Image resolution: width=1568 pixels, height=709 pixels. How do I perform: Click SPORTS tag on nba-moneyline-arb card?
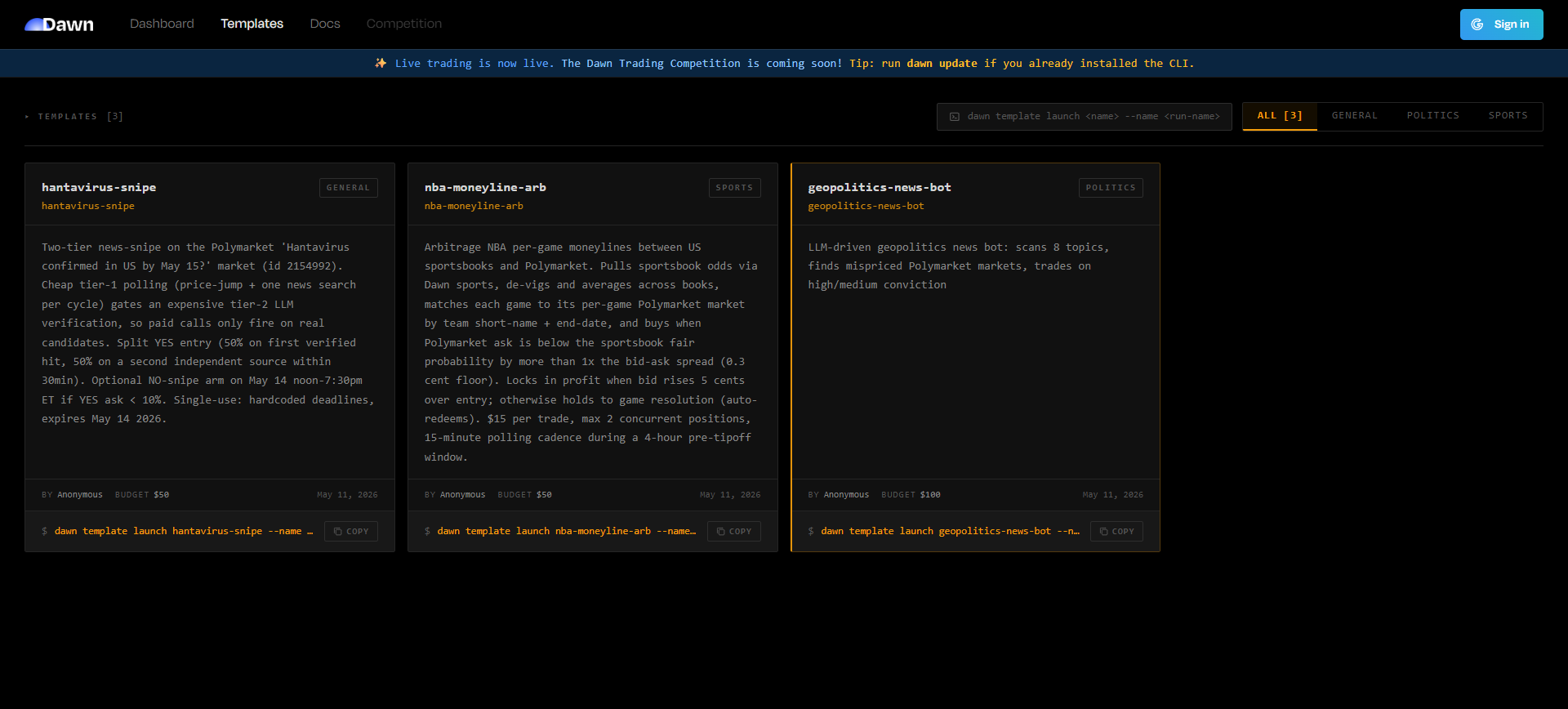point(734,188)
